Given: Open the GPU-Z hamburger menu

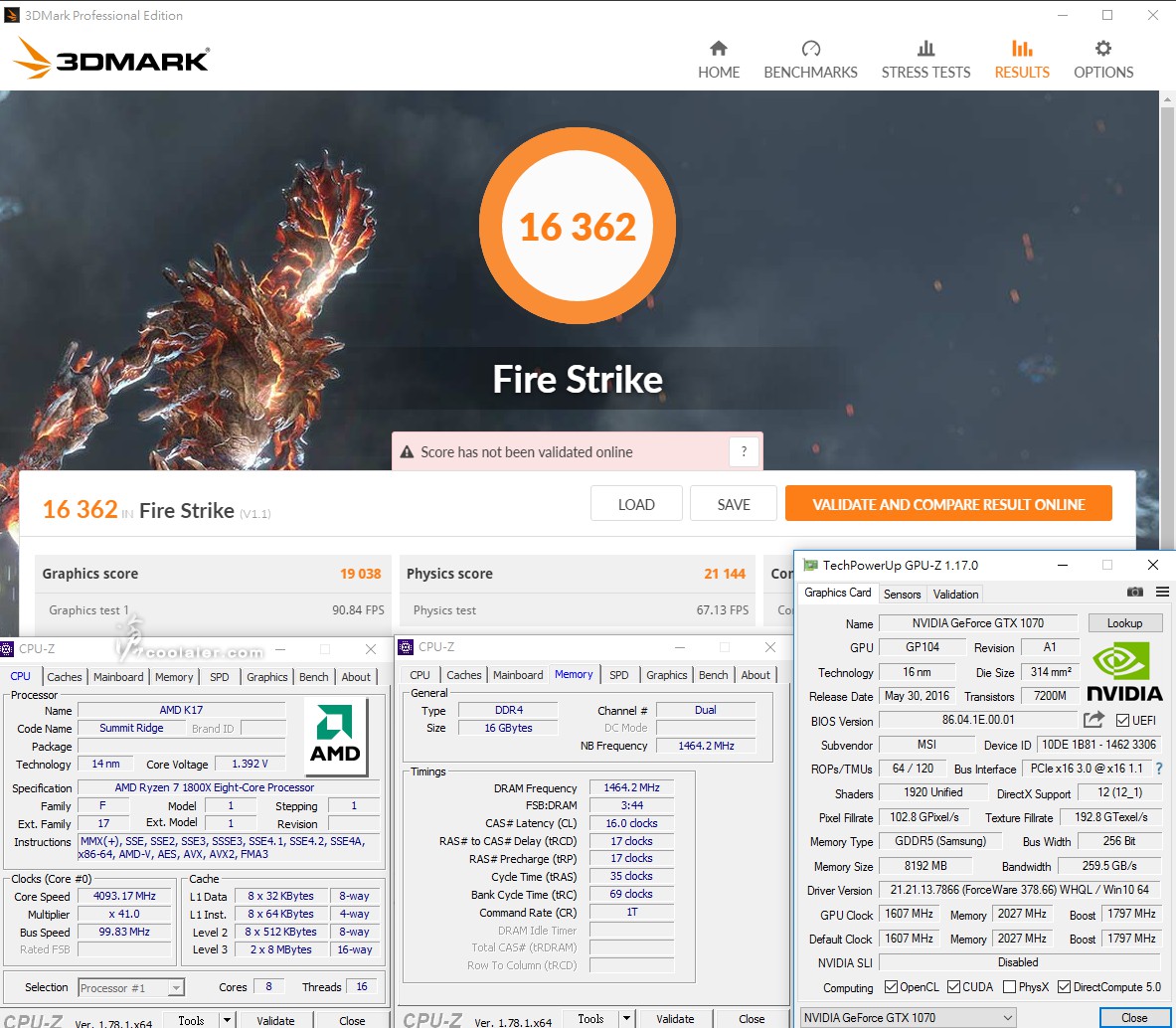Looking at the screenshot, I should [x=1162, y=593].
